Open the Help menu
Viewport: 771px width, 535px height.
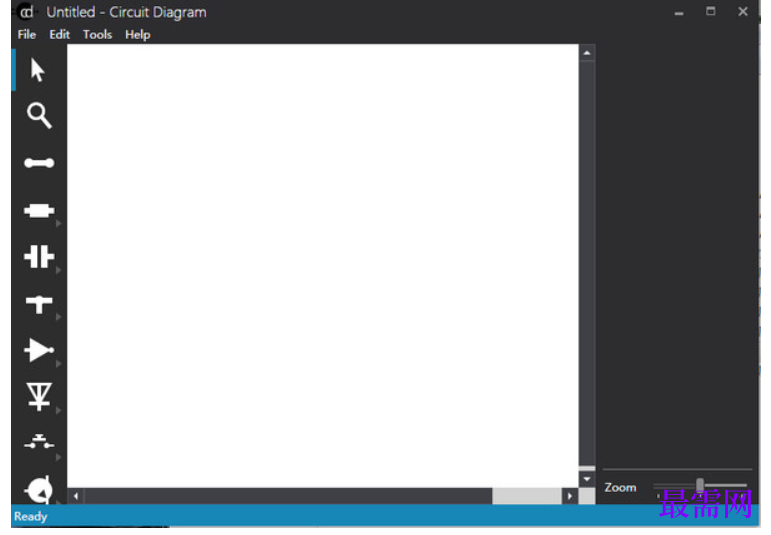tap(138, 35)
